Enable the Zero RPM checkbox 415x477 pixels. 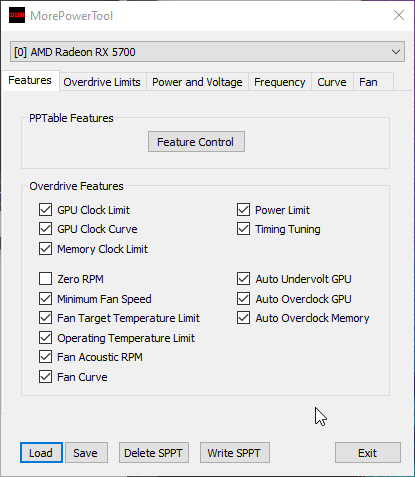click(45, 279)
